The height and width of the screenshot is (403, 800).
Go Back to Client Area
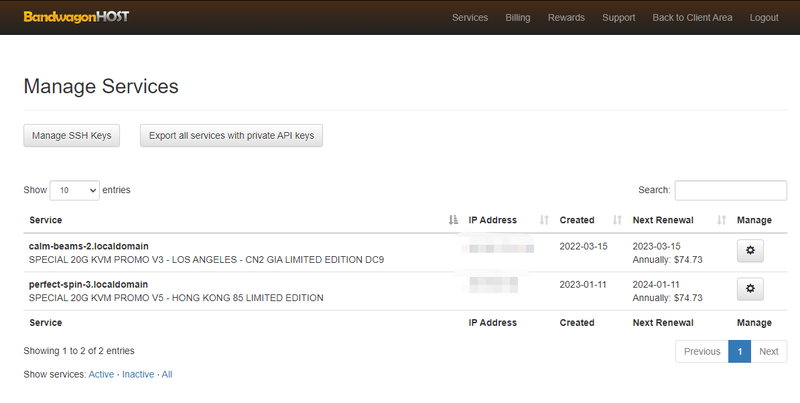(x=692, y=17)
